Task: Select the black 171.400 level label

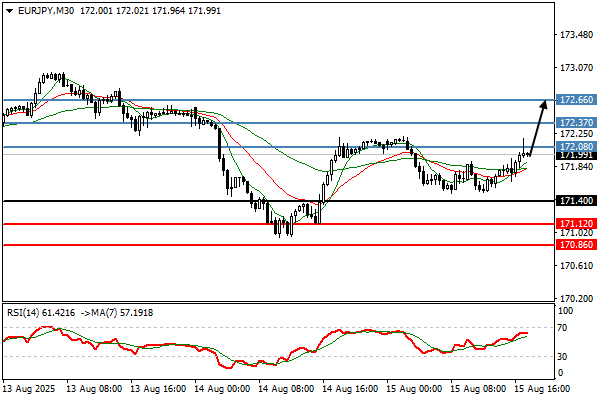Action: (x=576, y=201)
